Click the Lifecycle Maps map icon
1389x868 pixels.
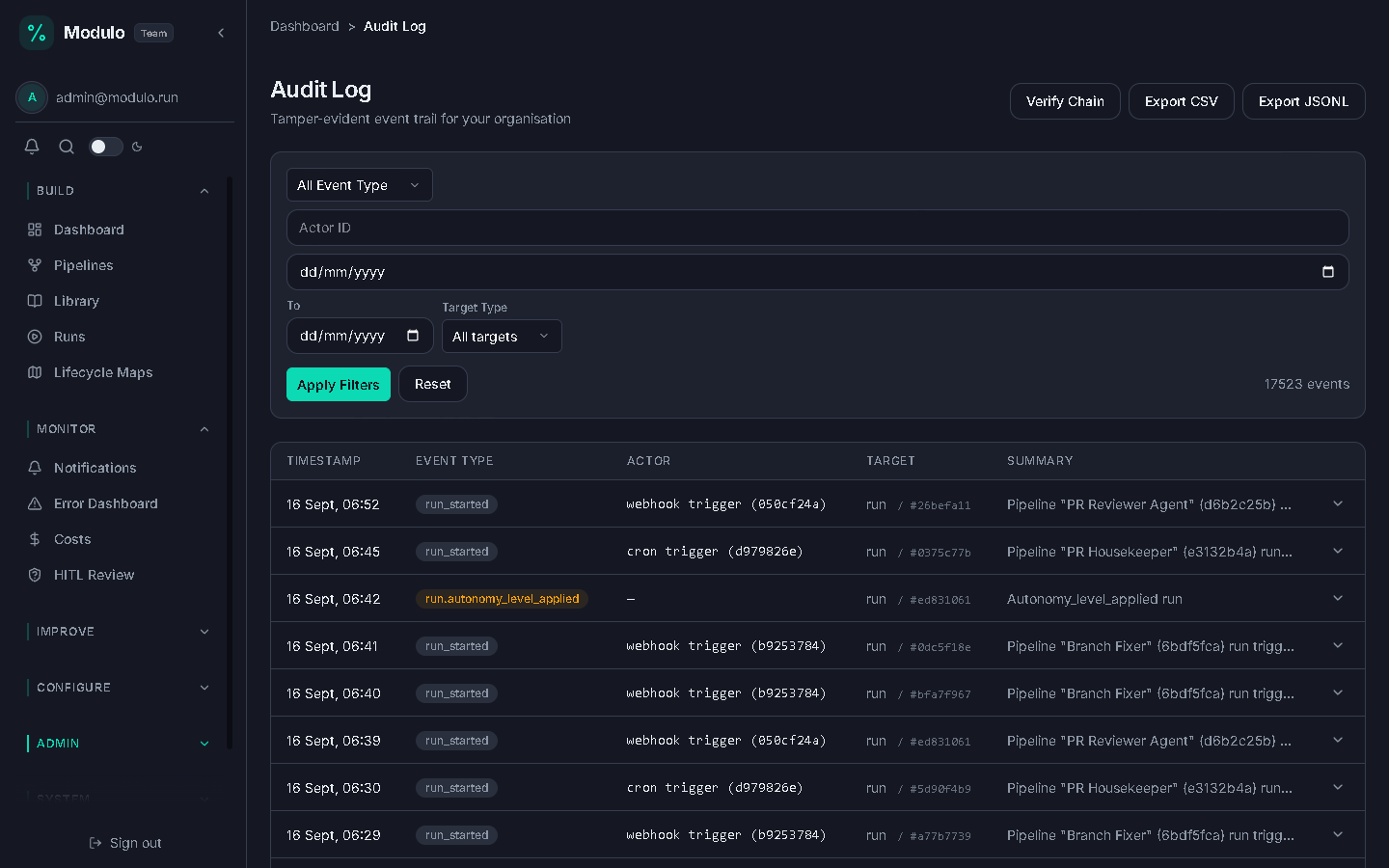[35, 372]
